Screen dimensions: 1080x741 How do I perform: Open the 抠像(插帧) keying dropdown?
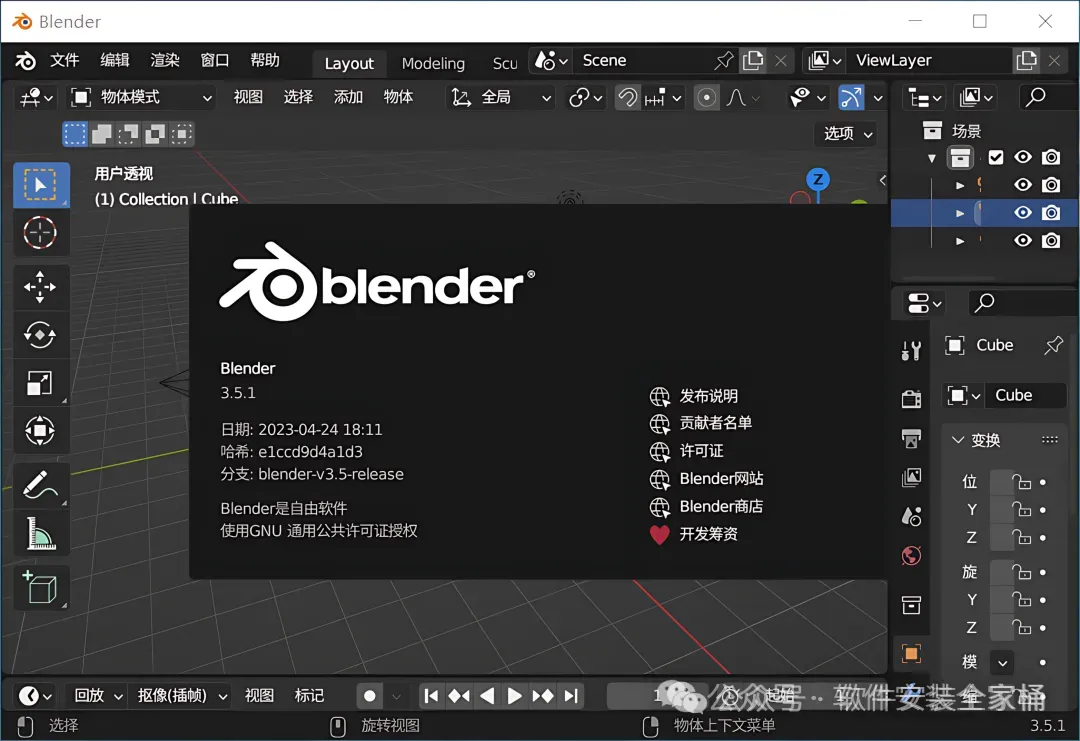pos(182,696)
